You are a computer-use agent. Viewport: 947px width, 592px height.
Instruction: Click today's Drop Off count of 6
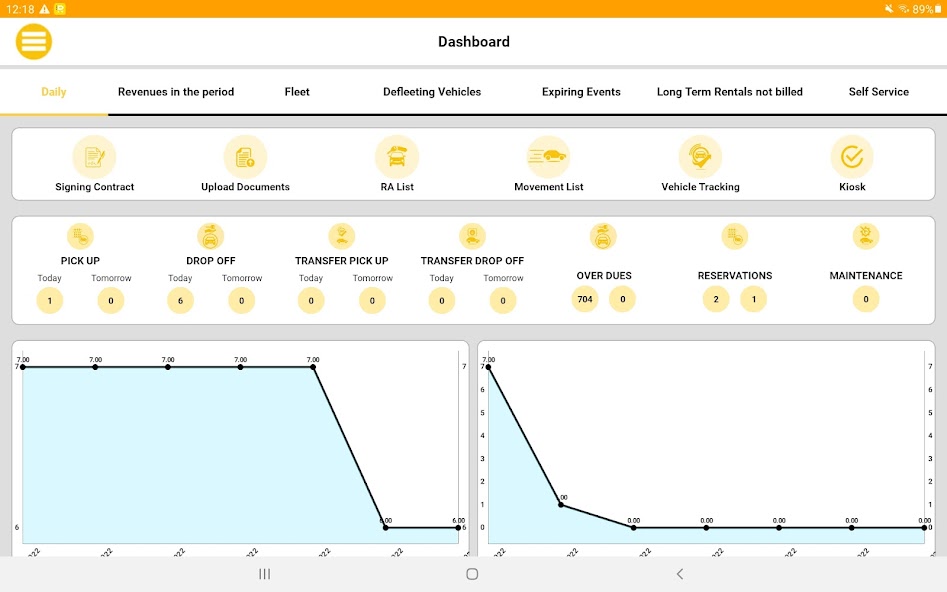[180, 300]
